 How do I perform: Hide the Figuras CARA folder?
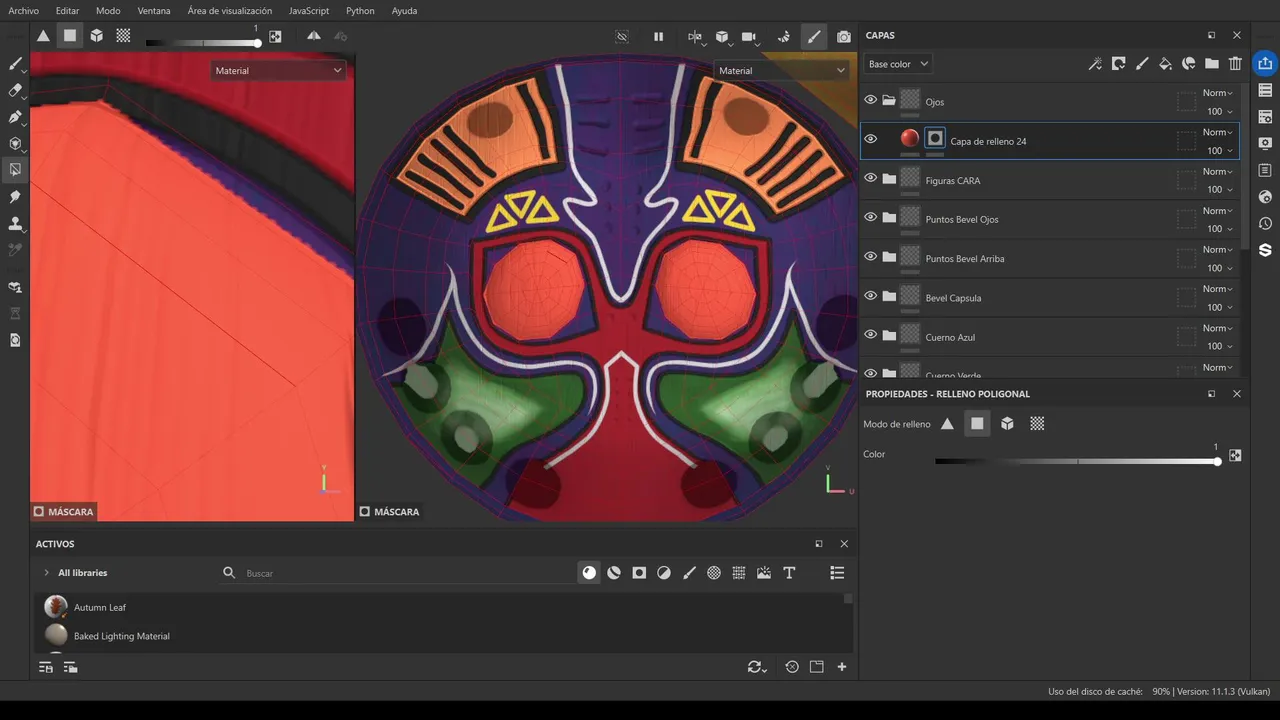click(870, 178)
